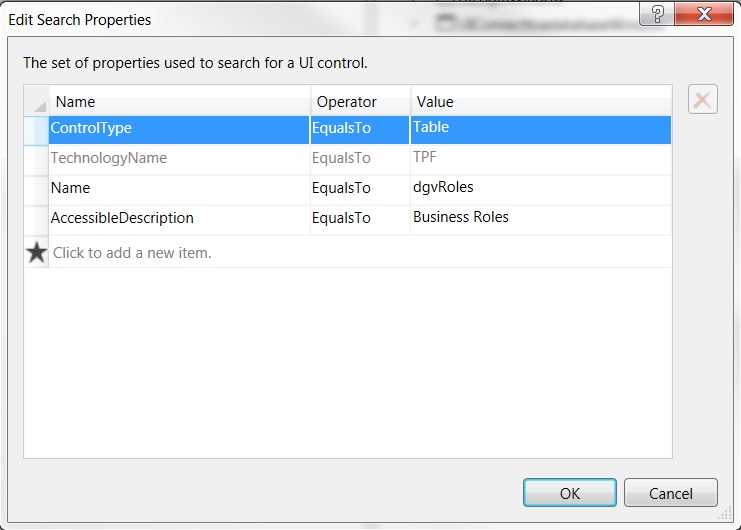The height and width of the screenshot is (530, 741).
Task: Click the TPF value cell
Action: coord(540,159)
